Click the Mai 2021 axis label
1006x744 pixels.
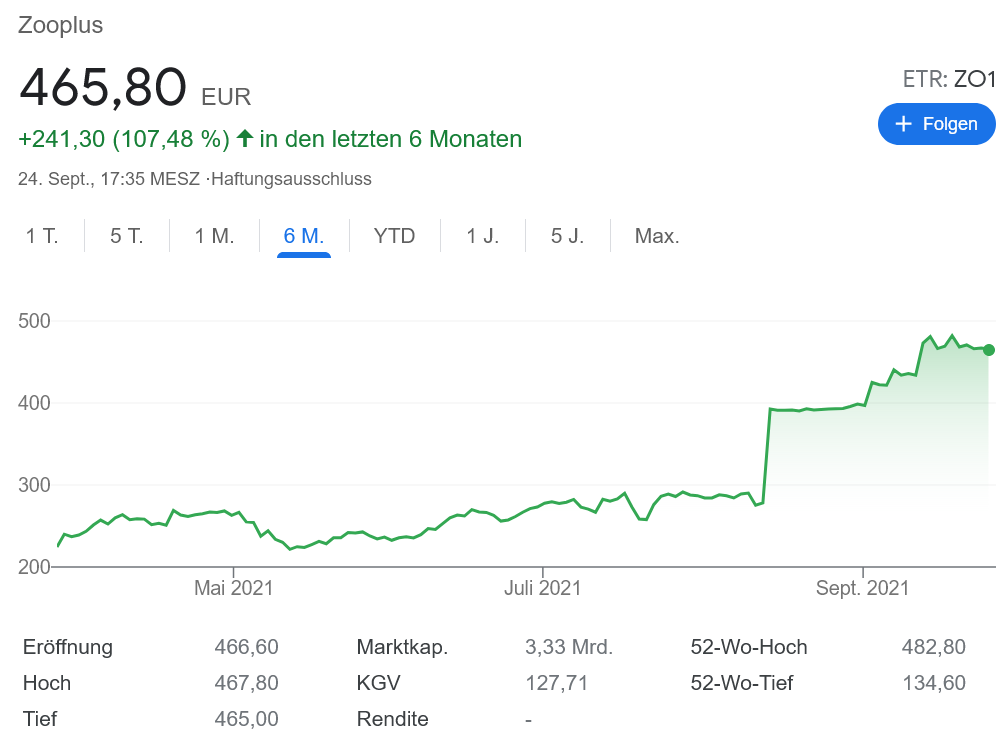[233, 589]
